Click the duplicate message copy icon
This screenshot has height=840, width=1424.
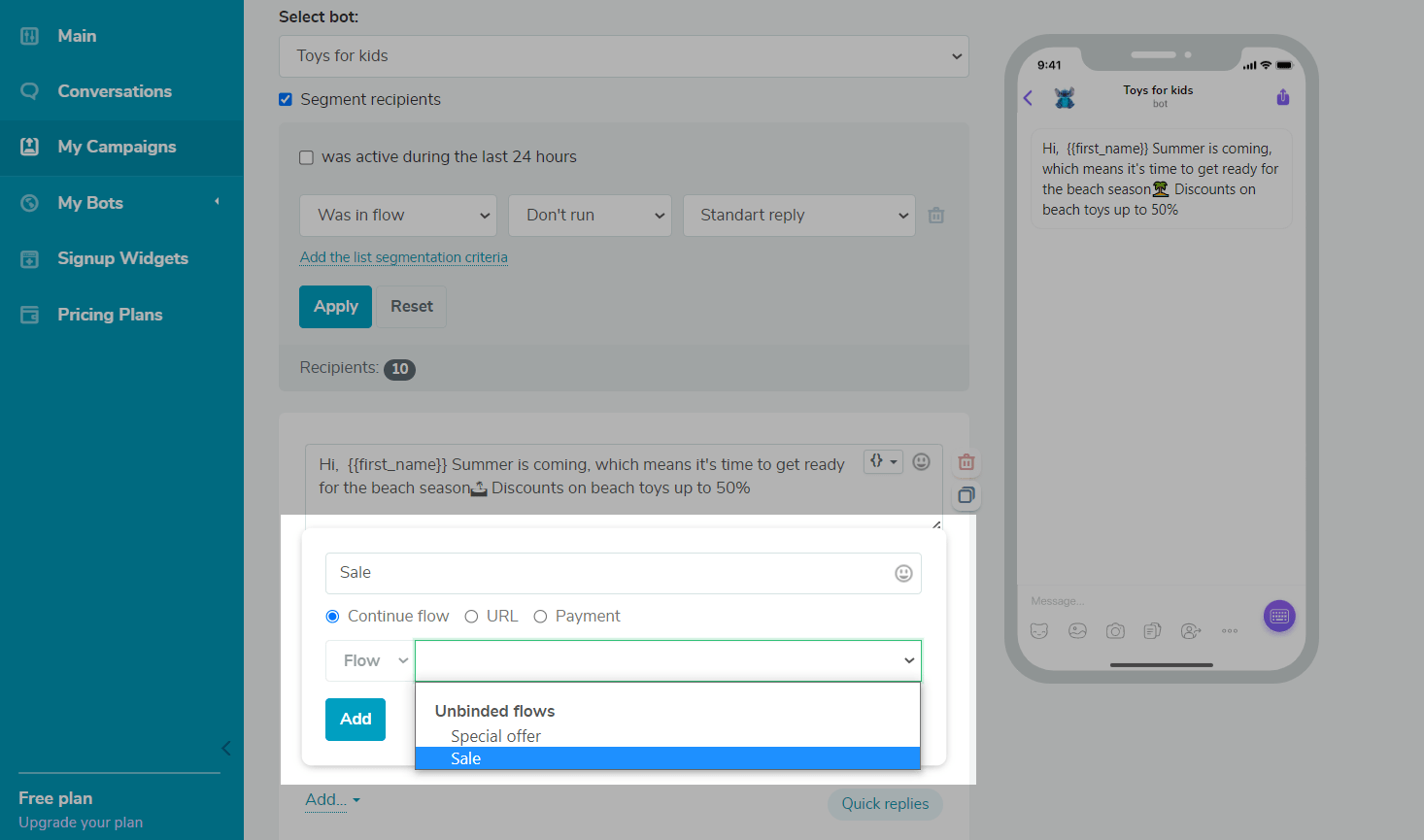(x=966, y=496)
